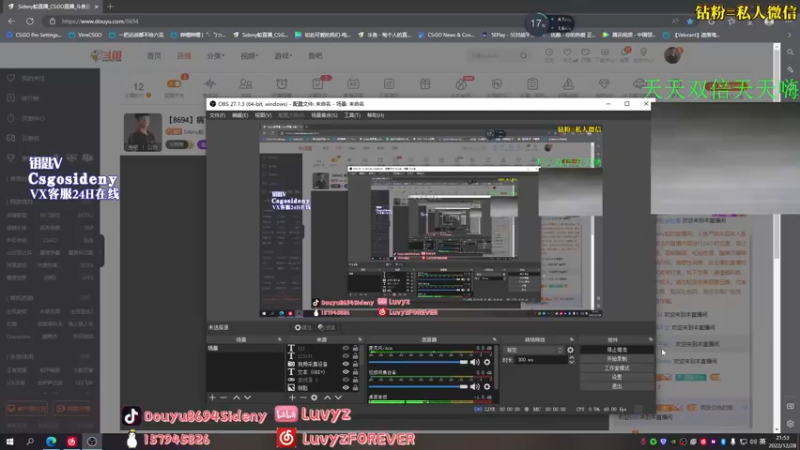Pop out the 来源 dock with its header icon

pos(360,339)
